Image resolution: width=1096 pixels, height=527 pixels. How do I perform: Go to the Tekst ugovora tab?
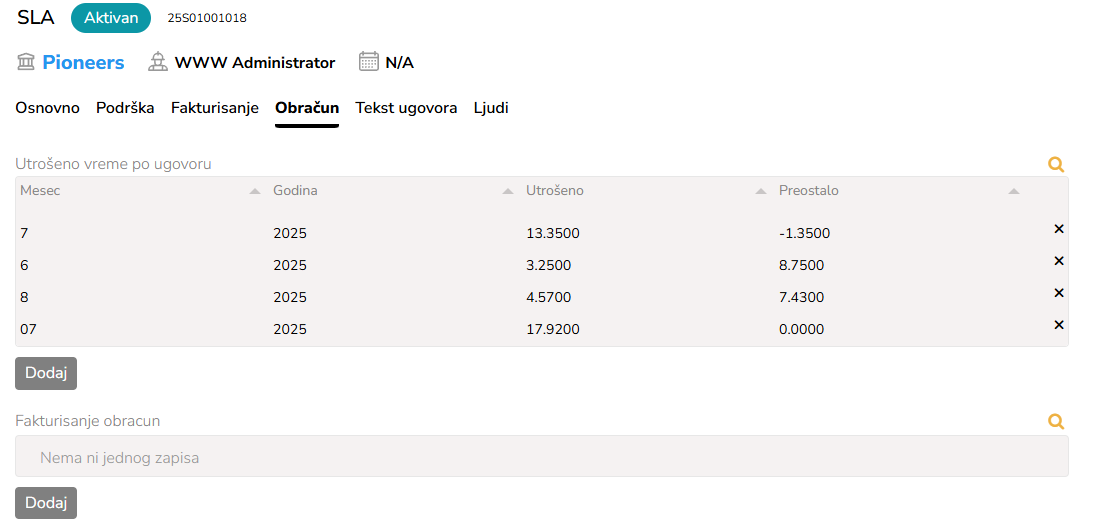click(x=406, y=108)
